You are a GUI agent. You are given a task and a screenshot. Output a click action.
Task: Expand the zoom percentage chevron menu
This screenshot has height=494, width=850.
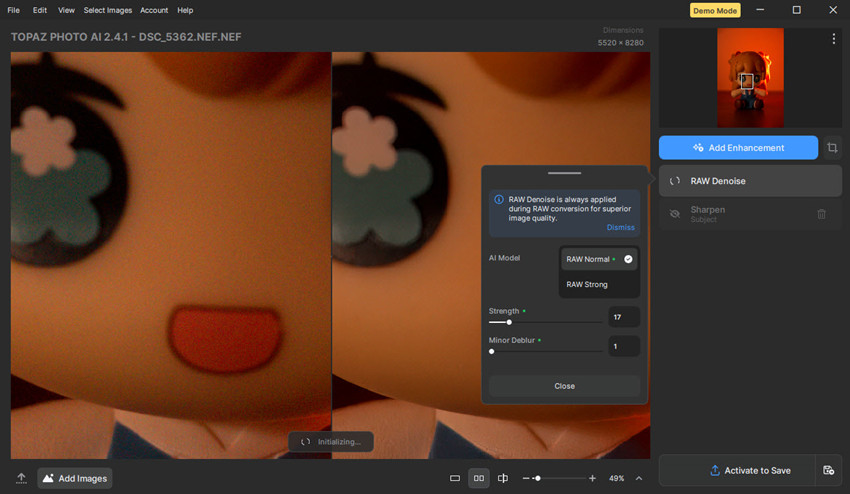pyautogui.click(x=639, y=479)
